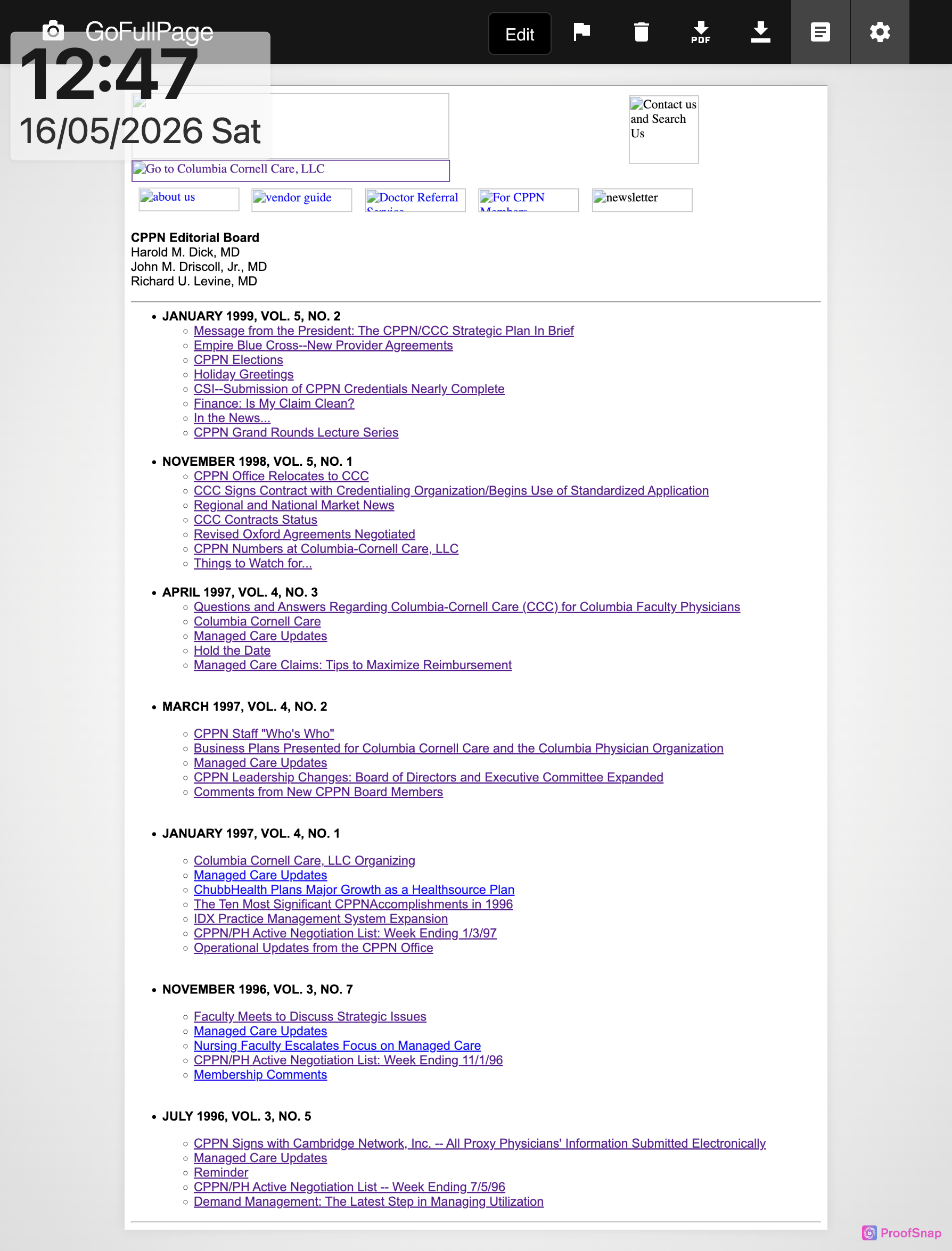
Task: Go to Columbia Cornell Care, LLC image link
Action: coord(290,170)
